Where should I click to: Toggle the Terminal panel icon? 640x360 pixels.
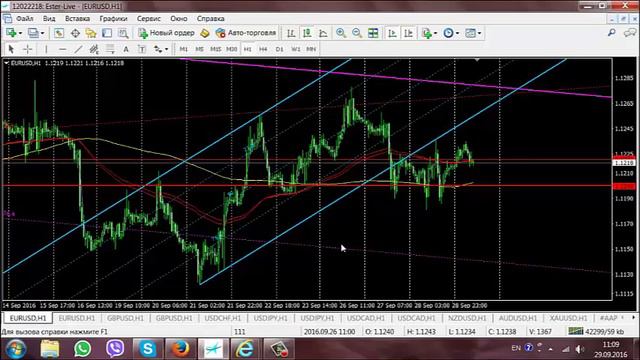(x=107, y=33)
